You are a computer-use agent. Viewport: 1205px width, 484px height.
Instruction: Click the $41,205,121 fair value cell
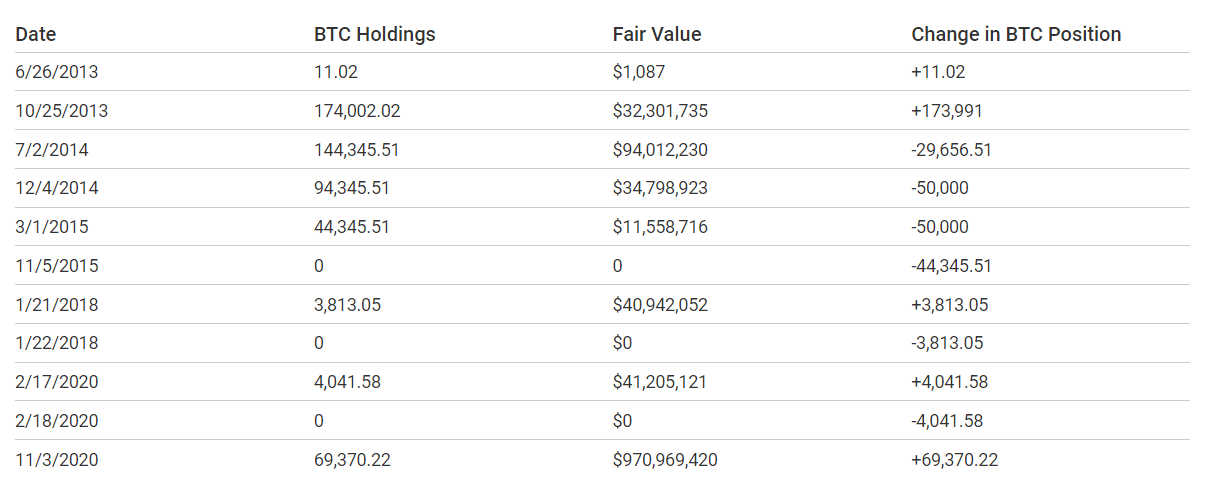[660, 382]
